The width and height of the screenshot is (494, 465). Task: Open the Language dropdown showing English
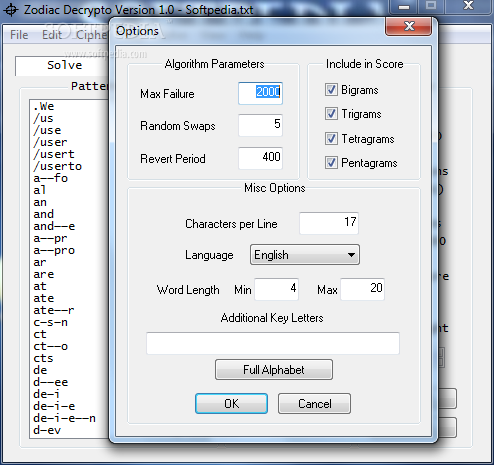[x=305, y=255]
